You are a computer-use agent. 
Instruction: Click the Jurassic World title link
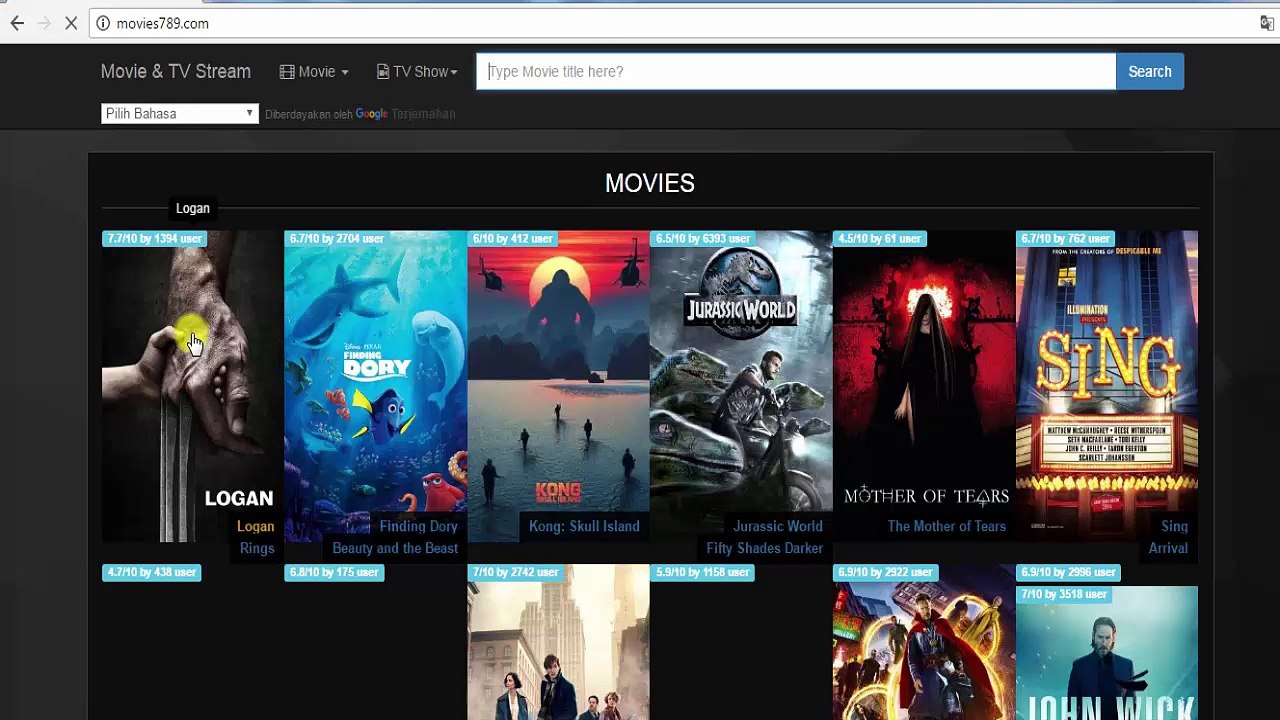(778, 526)
